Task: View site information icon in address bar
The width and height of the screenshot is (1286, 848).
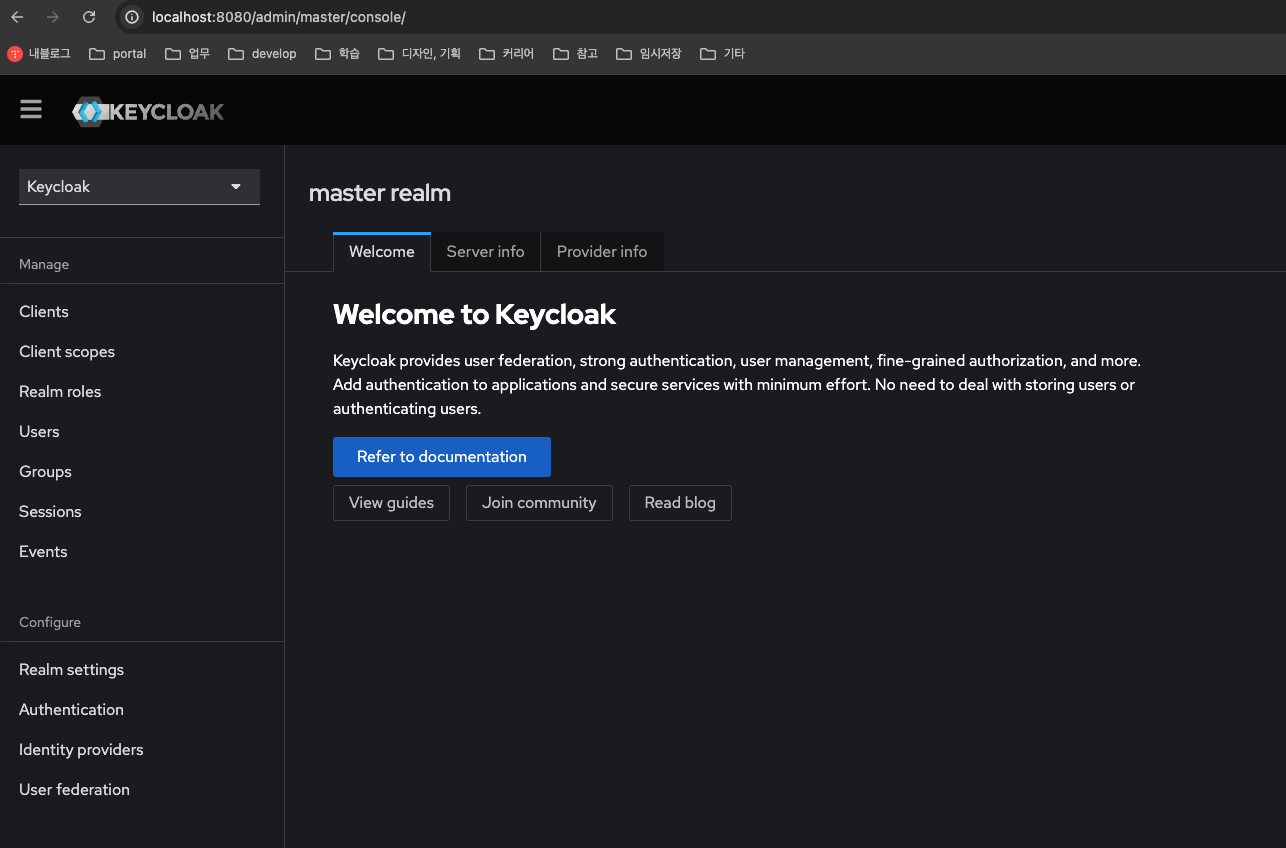Action: click(x=132, y=17)
